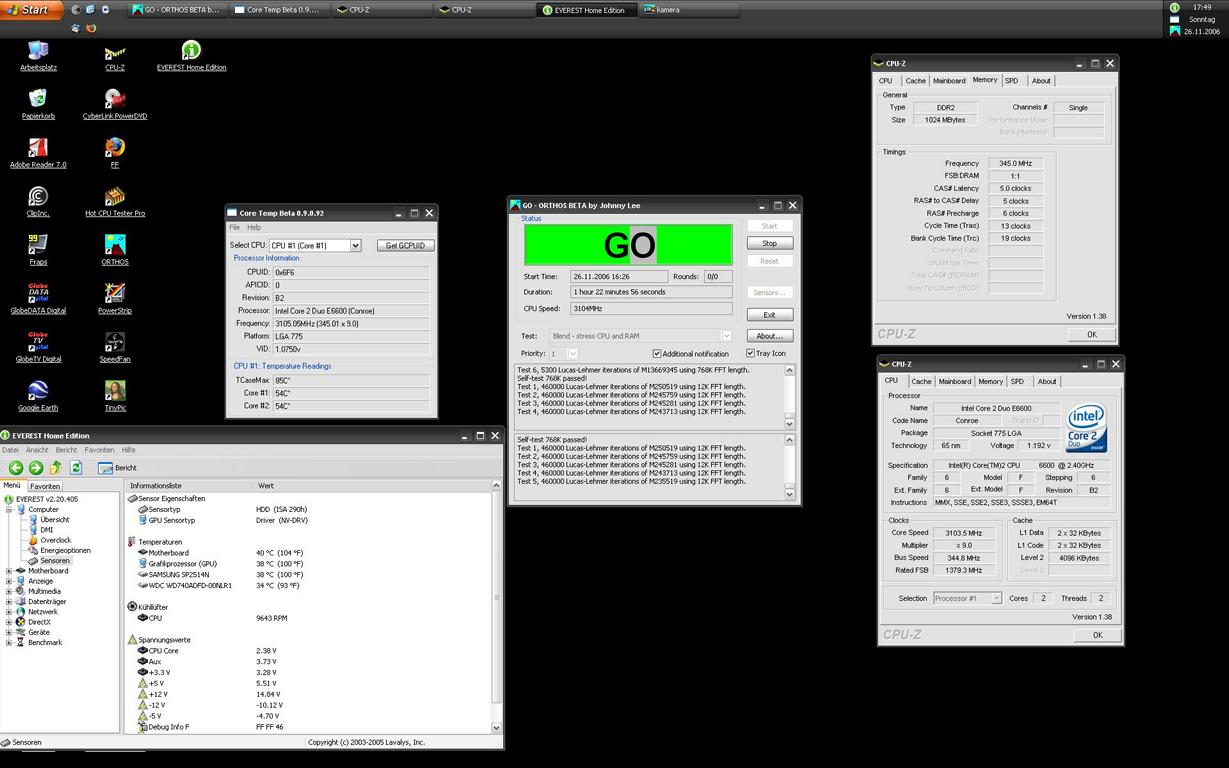Launch the CyberLink PowerDVD desktop icon
Screen dimensions: 1229x768
tap(115, 104)
